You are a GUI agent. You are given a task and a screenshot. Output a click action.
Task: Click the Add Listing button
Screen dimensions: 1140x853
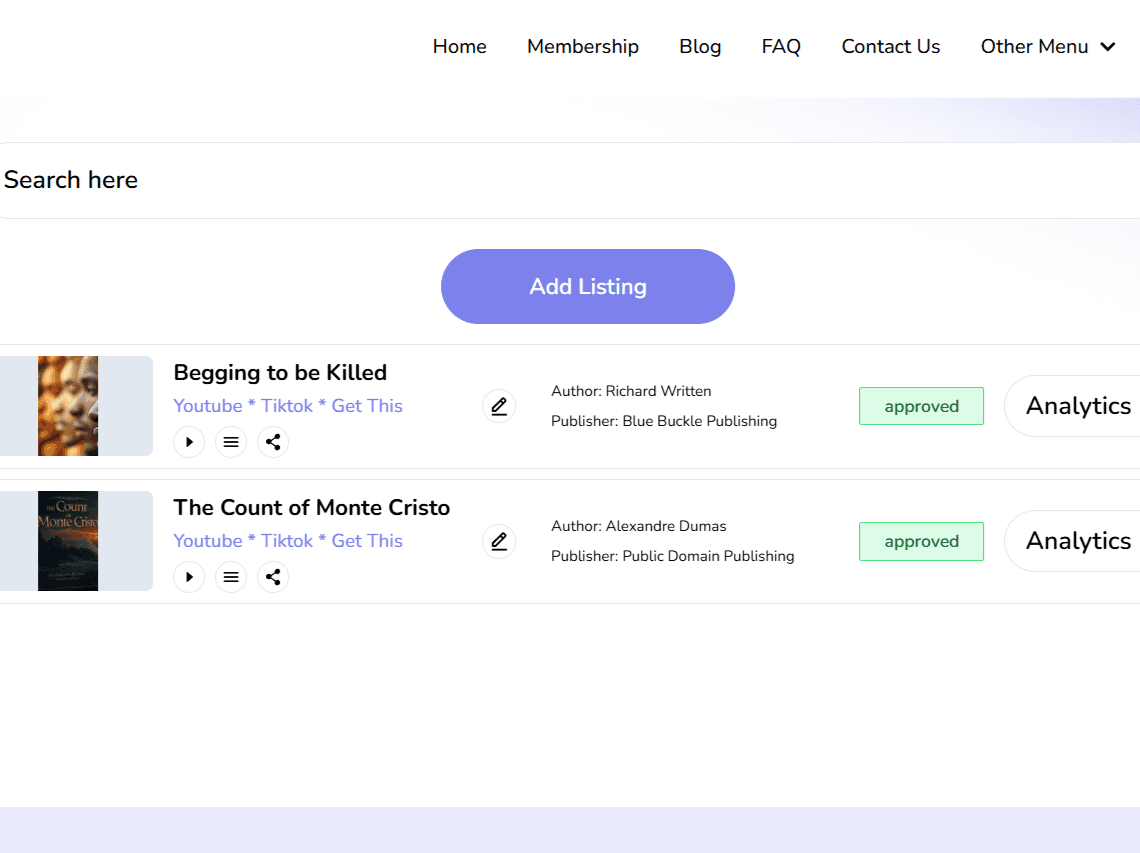pos(588,287)
